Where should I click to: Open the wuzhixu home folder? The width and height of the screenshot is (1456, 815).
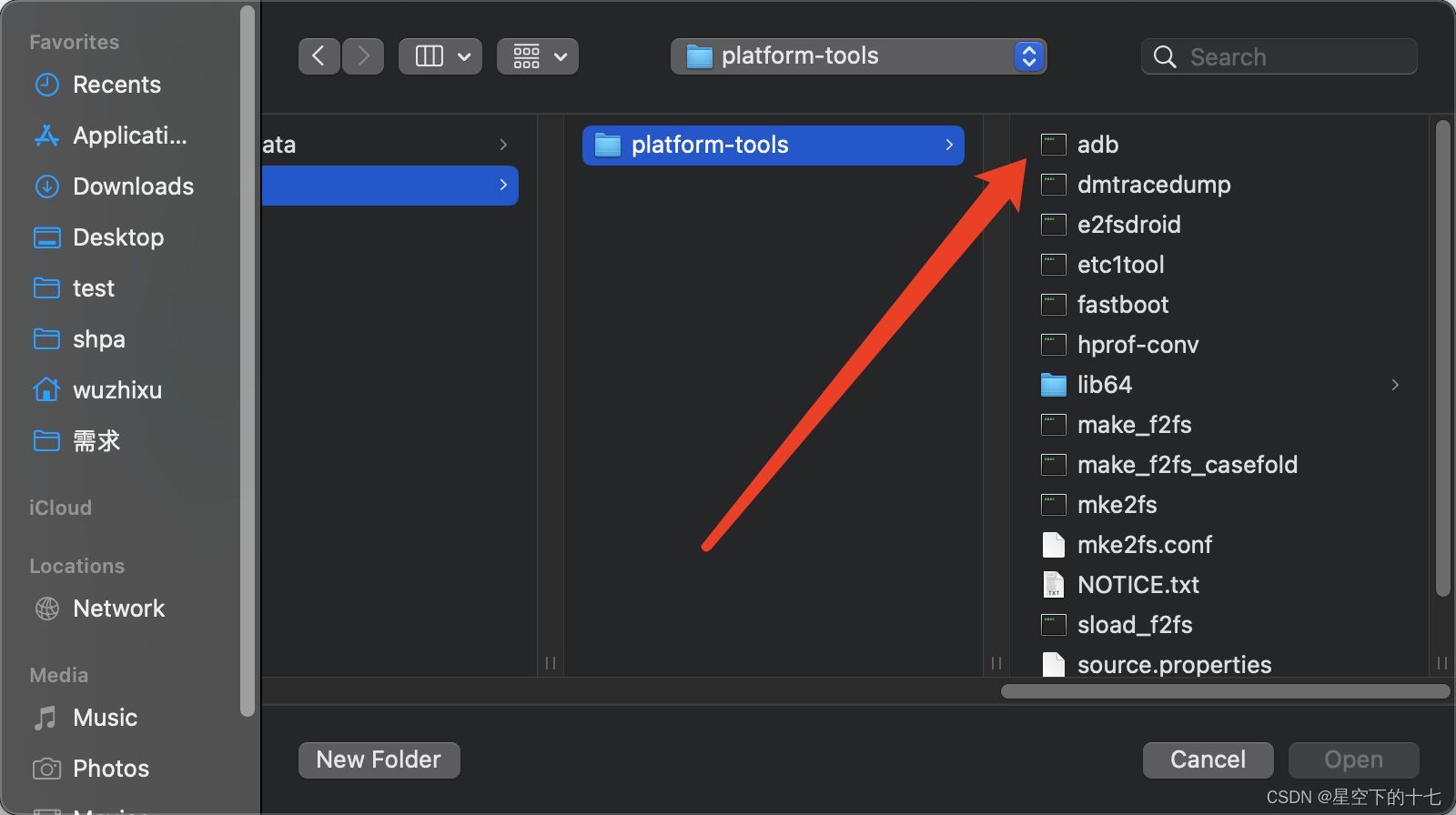[x=116, y=390]
